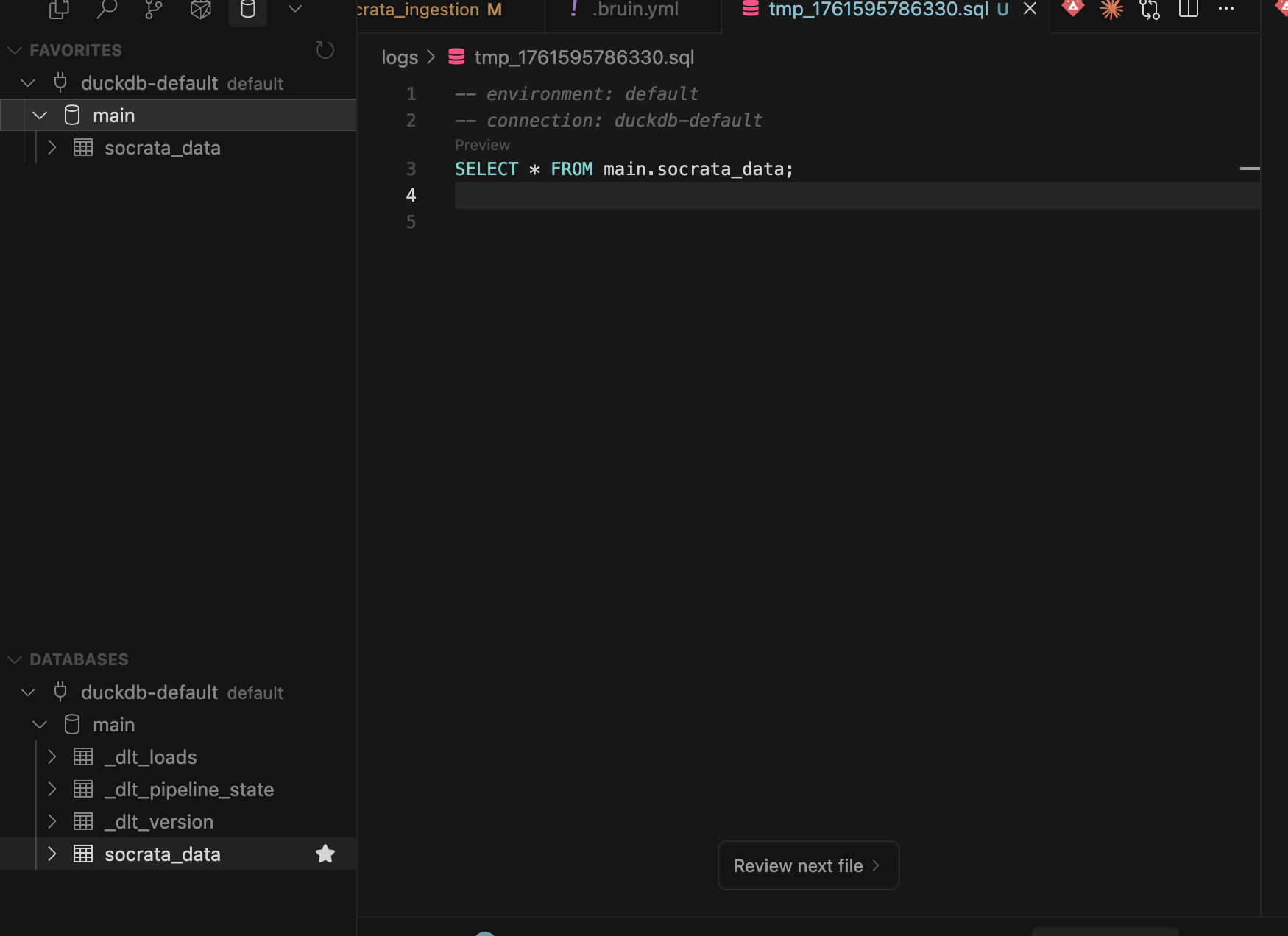The width and height of the screenshot is (1288, 936).
Task: Open the Search view icon
Action: point(107,10)
